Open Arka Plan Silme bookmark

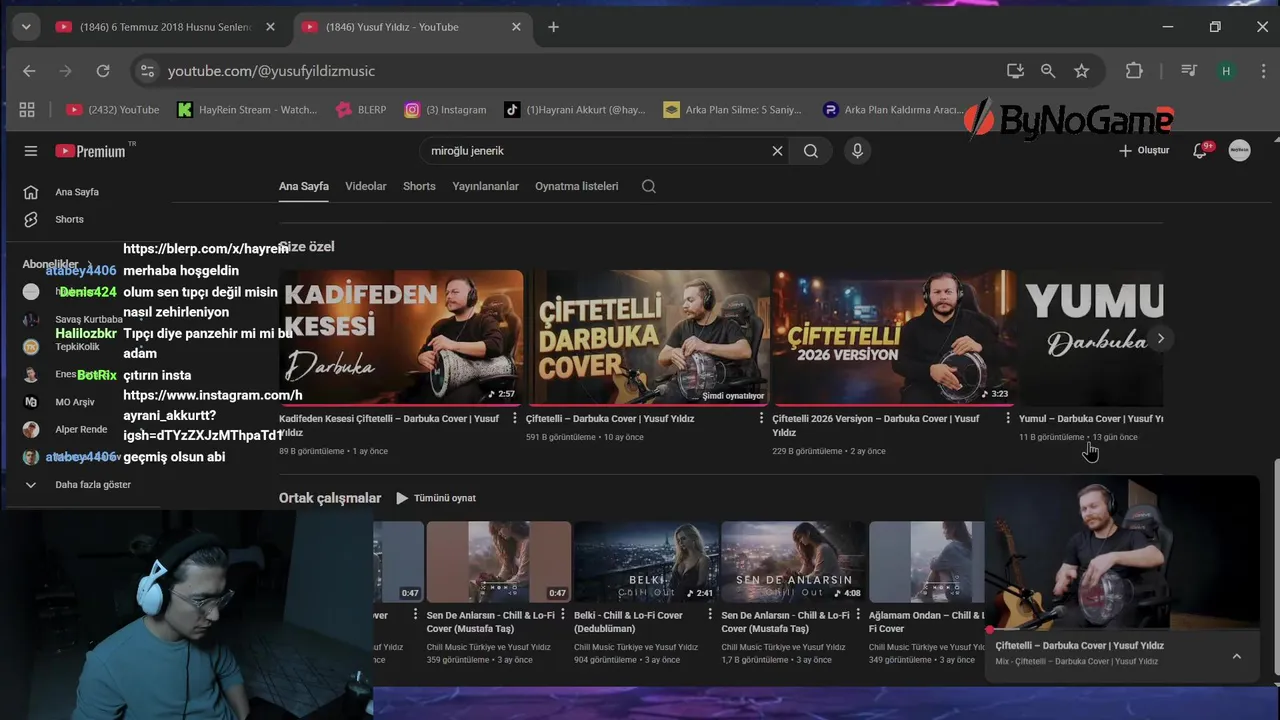(x=732, y=110)
